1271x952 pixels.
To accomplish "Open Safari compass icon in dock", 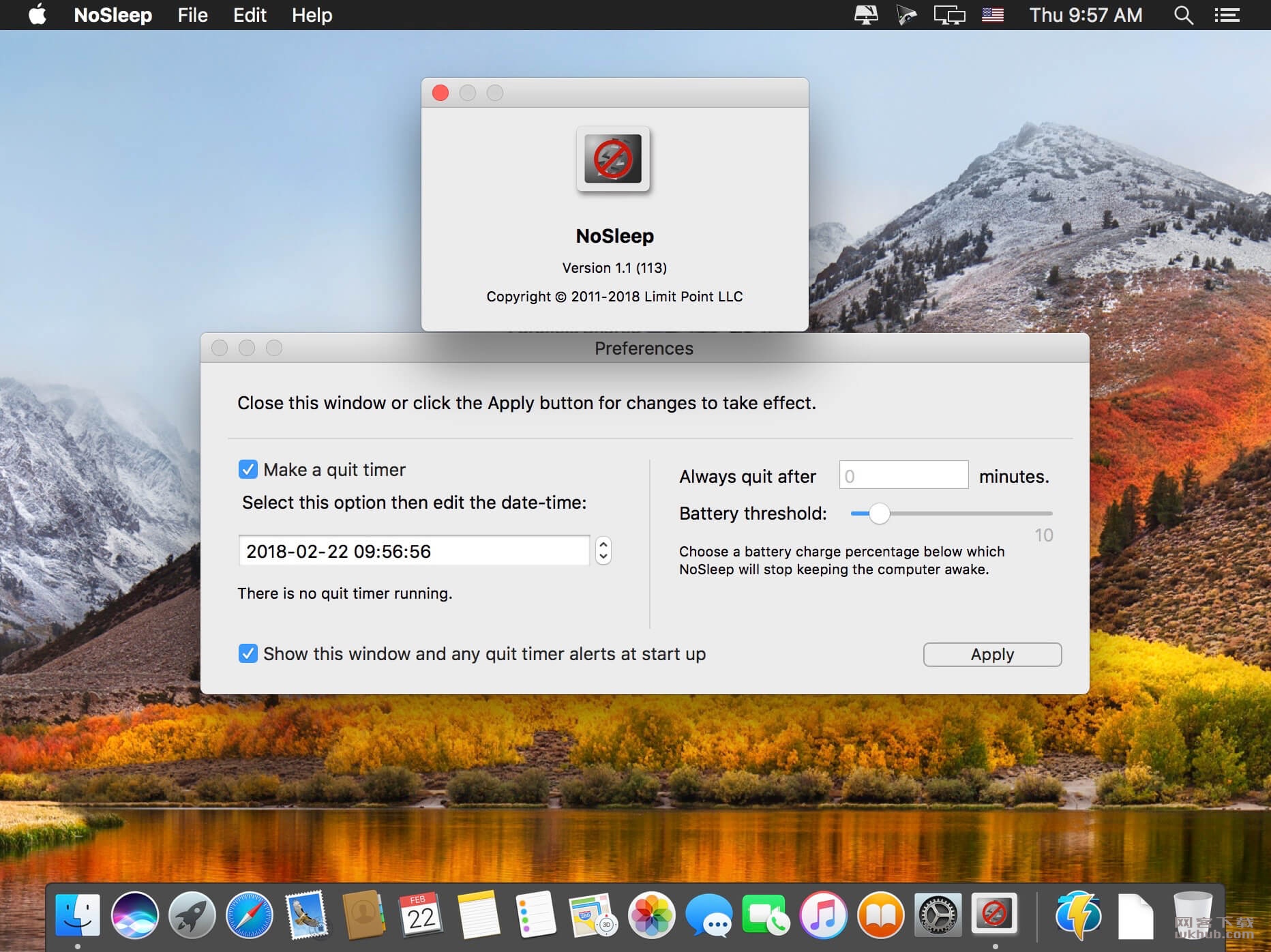I will 249,915.
